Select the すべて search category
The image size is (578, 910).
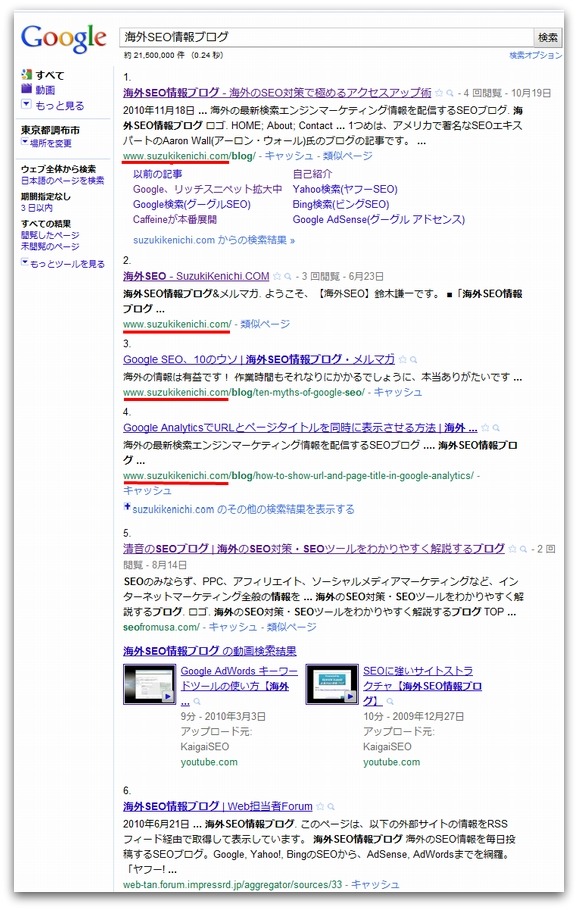point(50,75)
